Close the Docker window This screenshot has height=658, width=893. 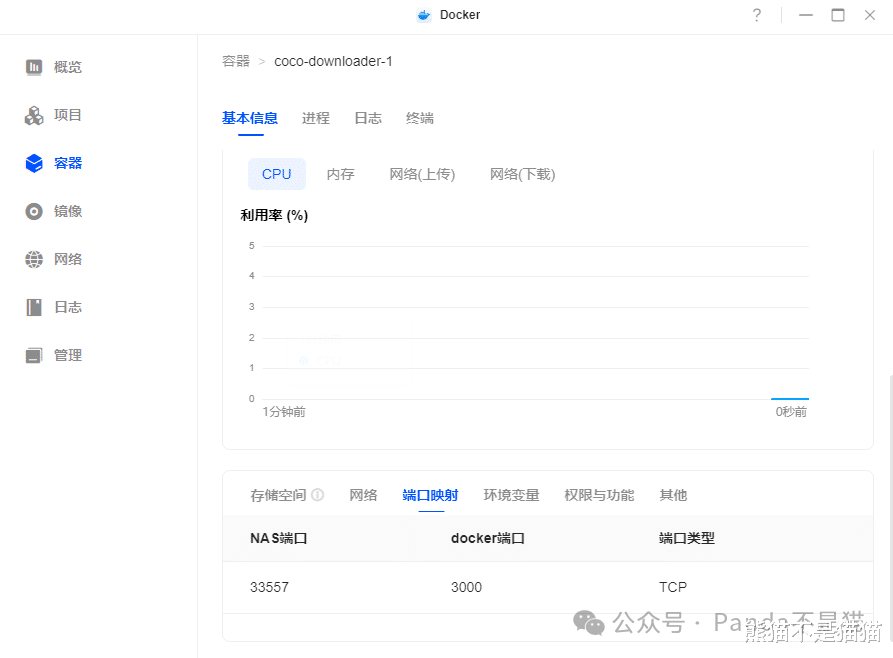pos(870,15)
